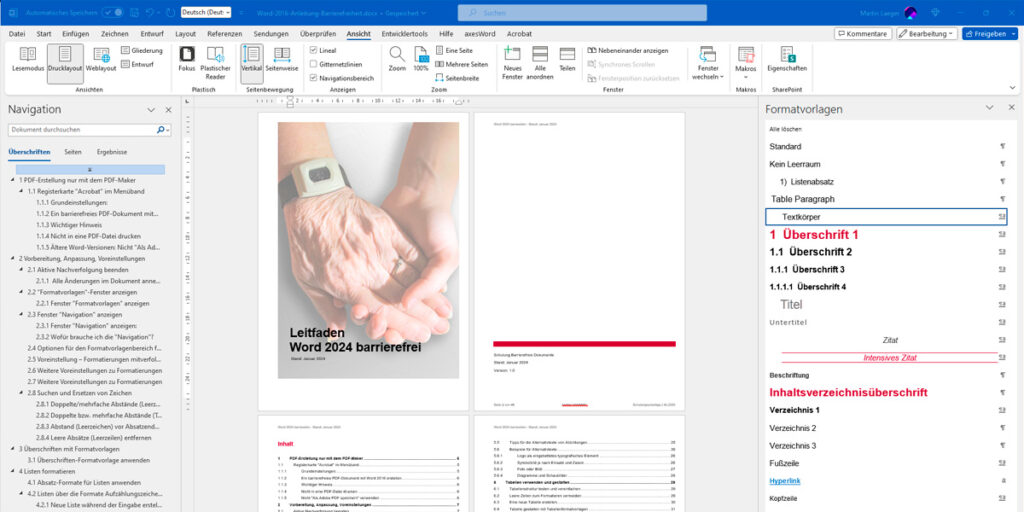1024x512 pixels.
Task: Go to heading 3 Überschriften mit Formatvorlagen
Action: pyautogui.click(x=69, y=449)
